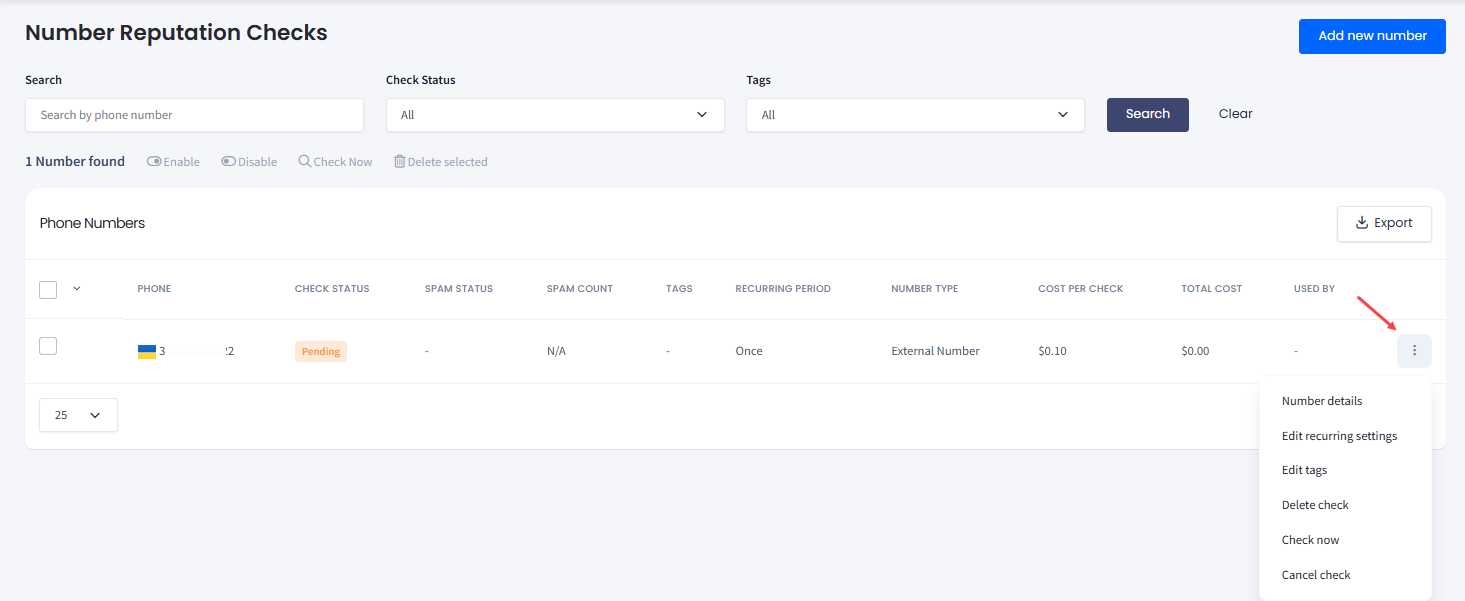
Task: Click the USED BY column header
Action: (x=1314, y=289)
